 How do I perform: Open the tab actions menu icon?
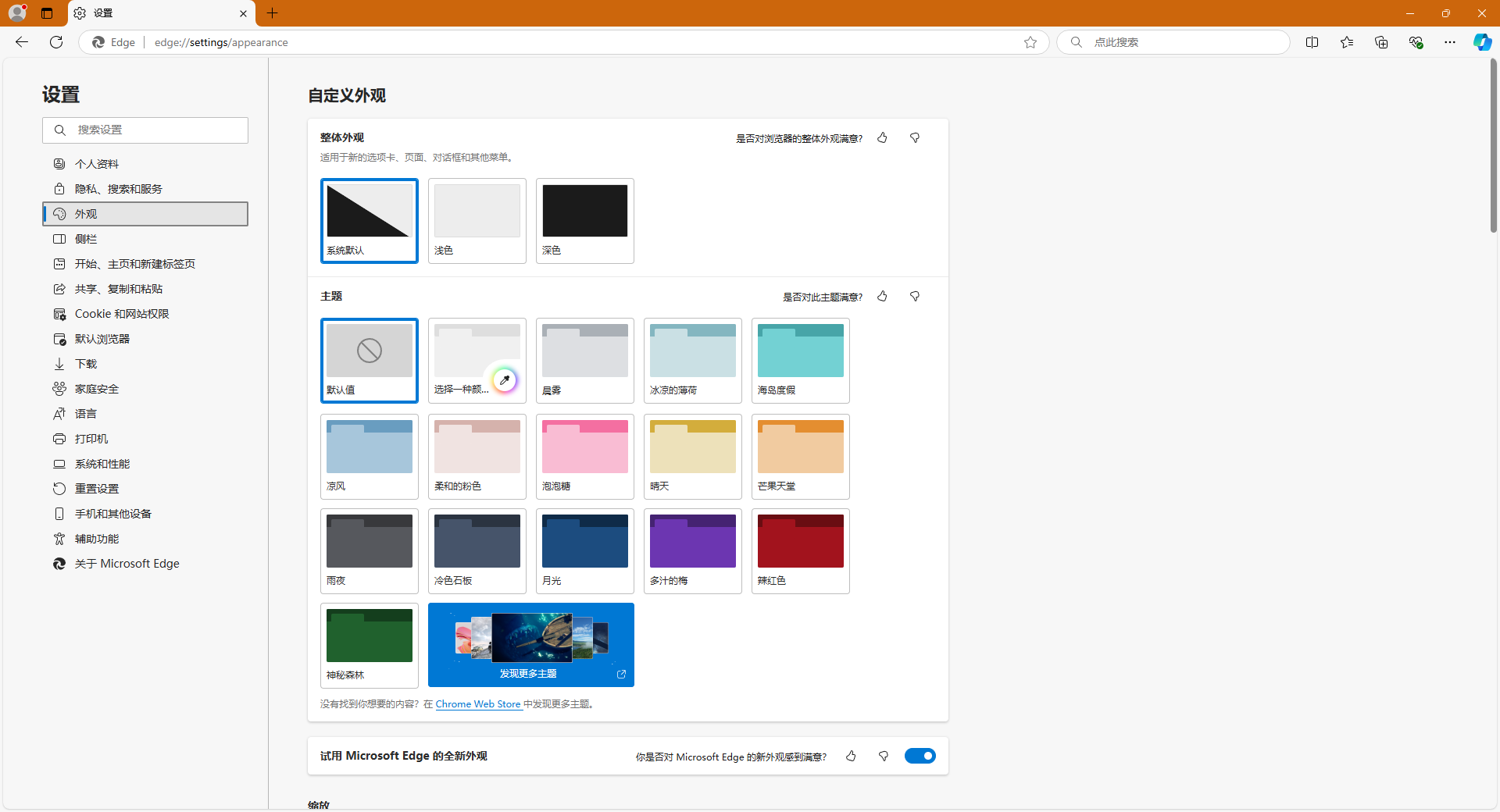coord(47,13)
